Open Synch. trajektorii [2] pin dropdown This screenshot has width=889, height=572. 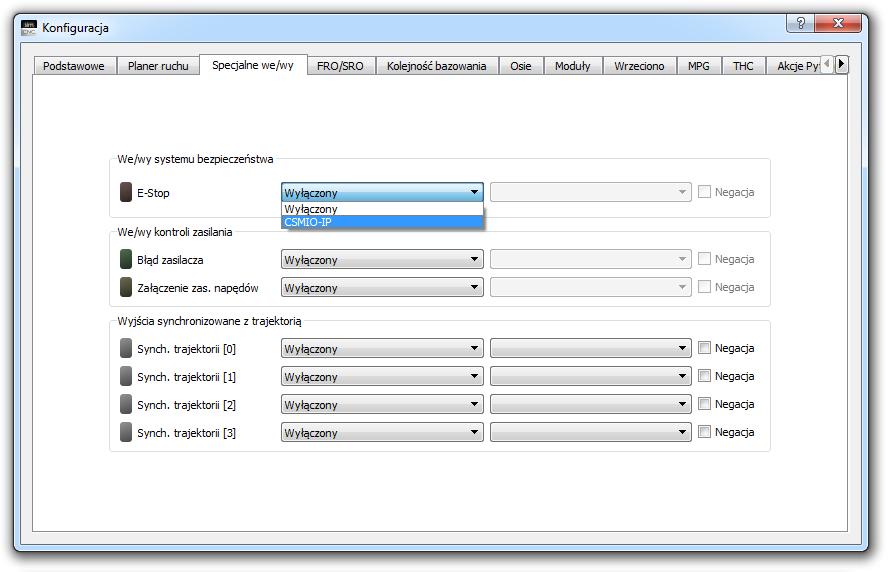coord(591,404)
